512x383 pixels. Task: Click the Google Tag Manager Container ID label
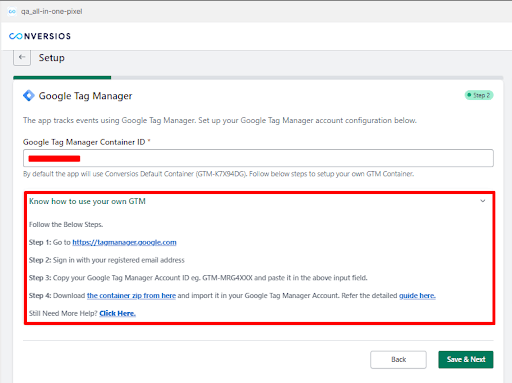[x=84, y=142]
